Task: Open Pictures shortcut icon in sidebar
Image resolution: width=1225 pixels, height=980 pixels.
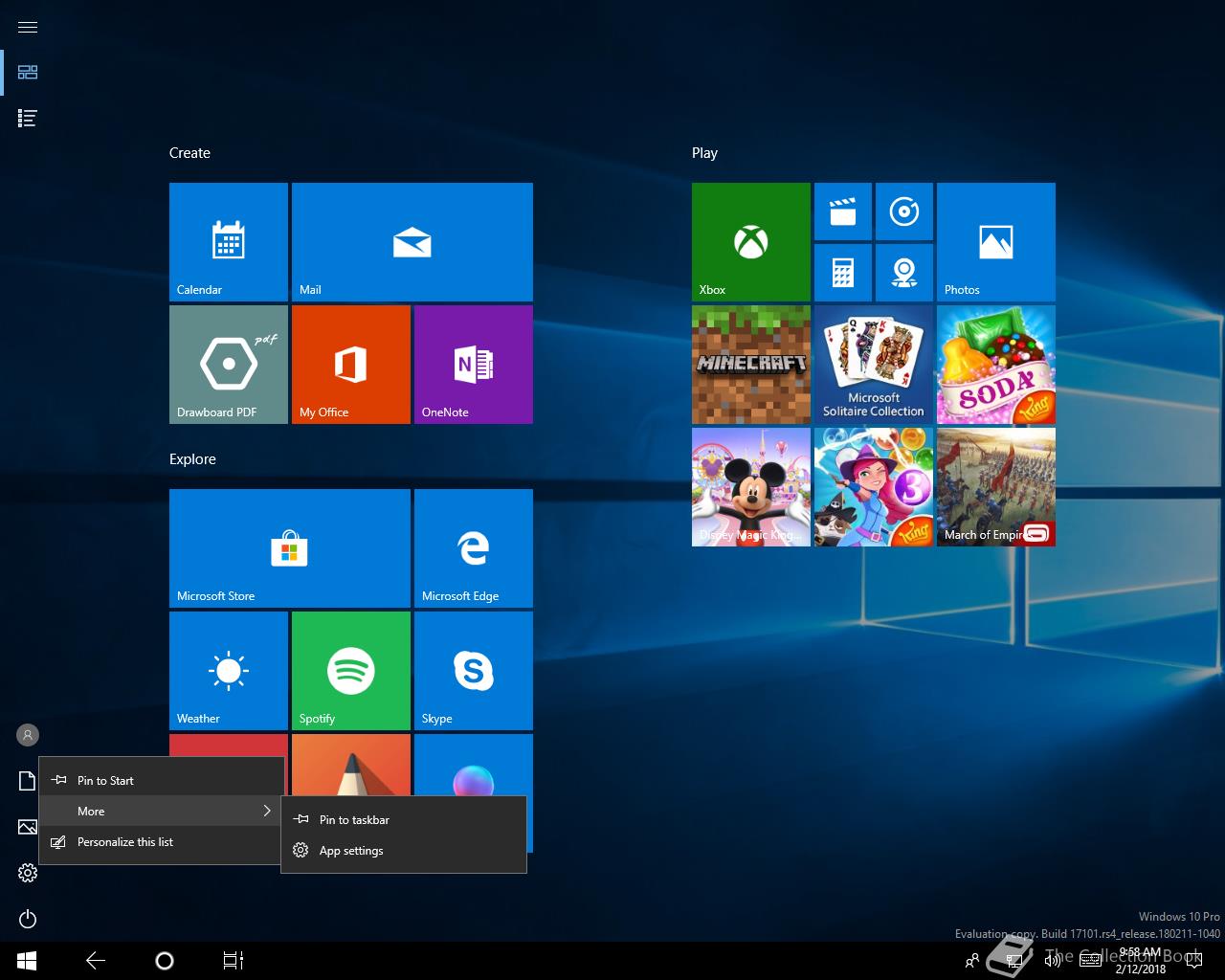Action: [28, 827]
